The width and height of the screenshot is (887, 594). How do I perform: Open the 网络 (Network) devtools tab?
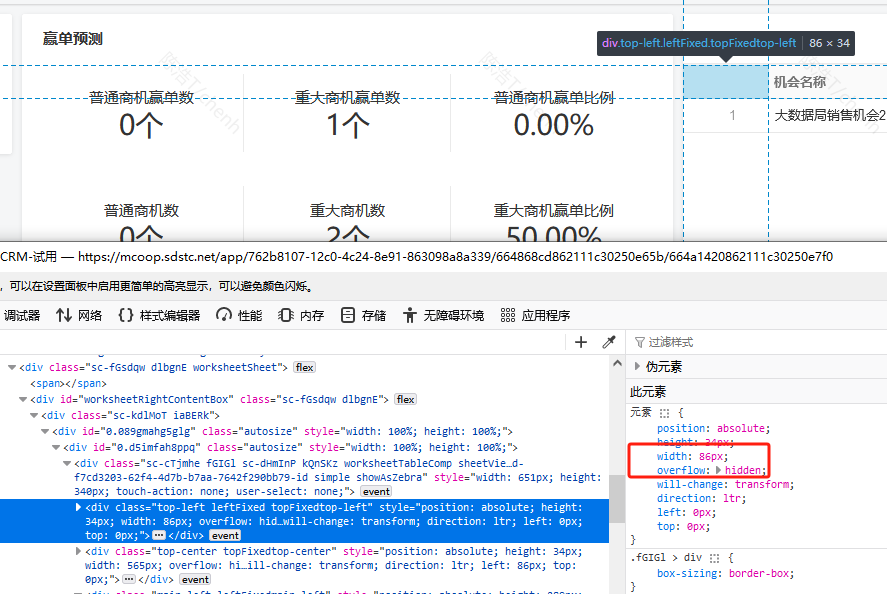coord(79,315)
